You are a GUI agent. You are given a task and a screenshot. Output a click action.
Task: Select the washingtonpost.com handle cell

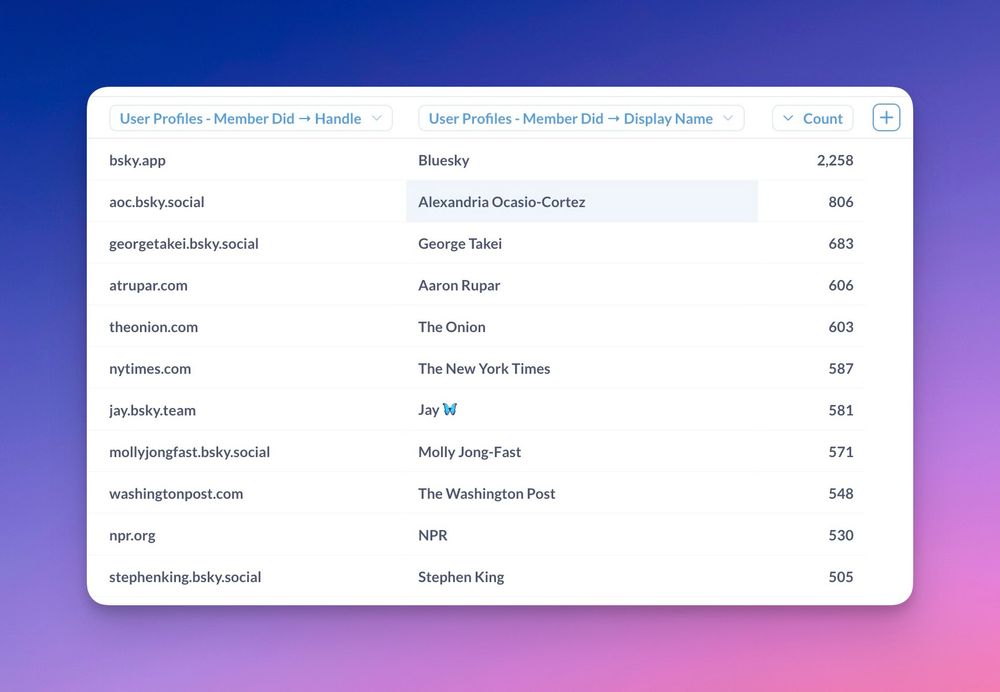[x=176, y=494]
